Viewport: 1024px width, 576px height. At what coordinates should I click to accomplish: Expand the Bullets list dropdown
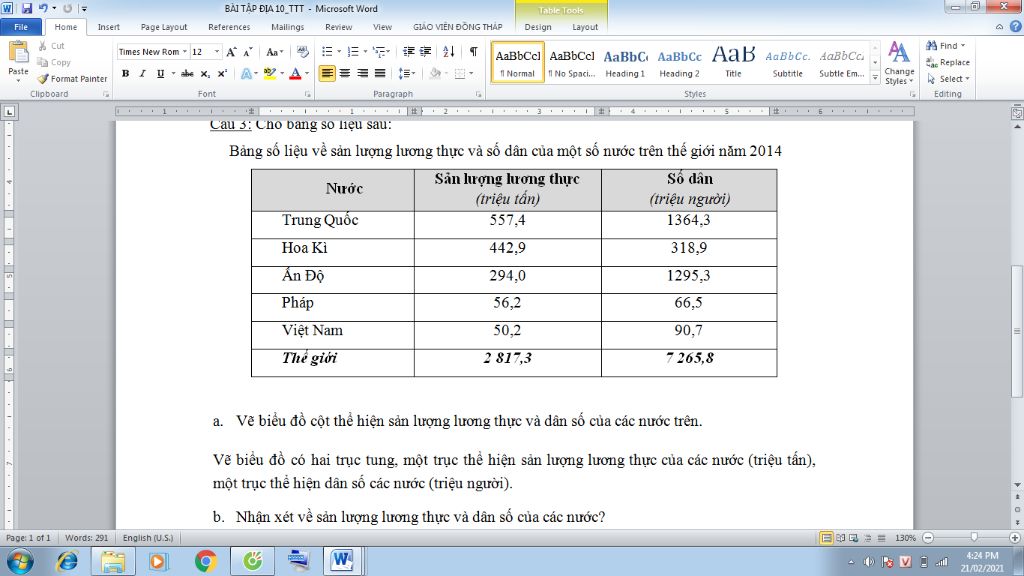pos(339,52)
